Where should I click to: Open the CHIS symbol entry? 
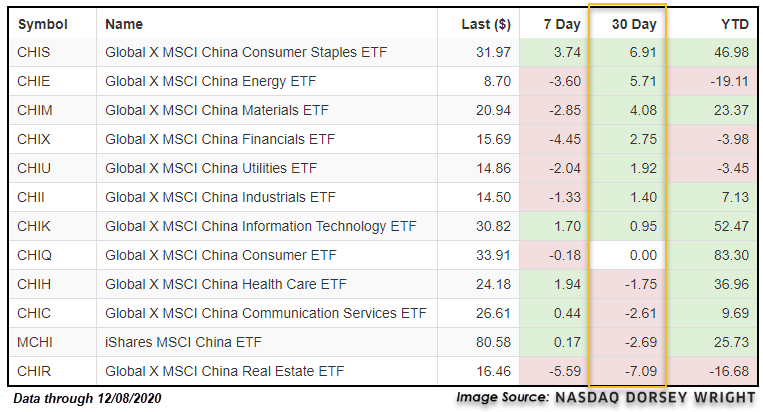click(x=34, y=52)
